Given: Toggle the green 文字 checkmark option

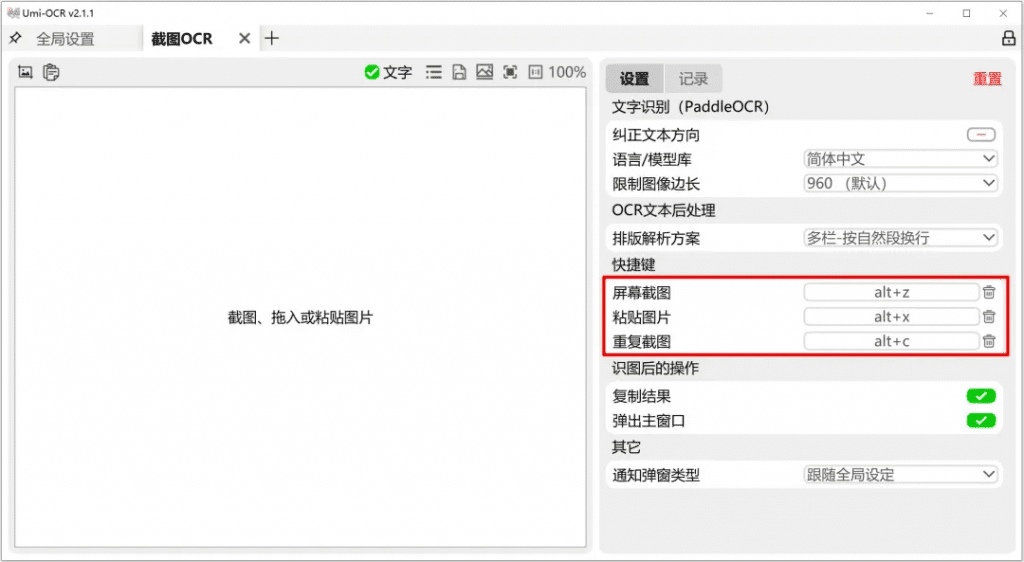Looking at the screenshot, I should 388,72.
